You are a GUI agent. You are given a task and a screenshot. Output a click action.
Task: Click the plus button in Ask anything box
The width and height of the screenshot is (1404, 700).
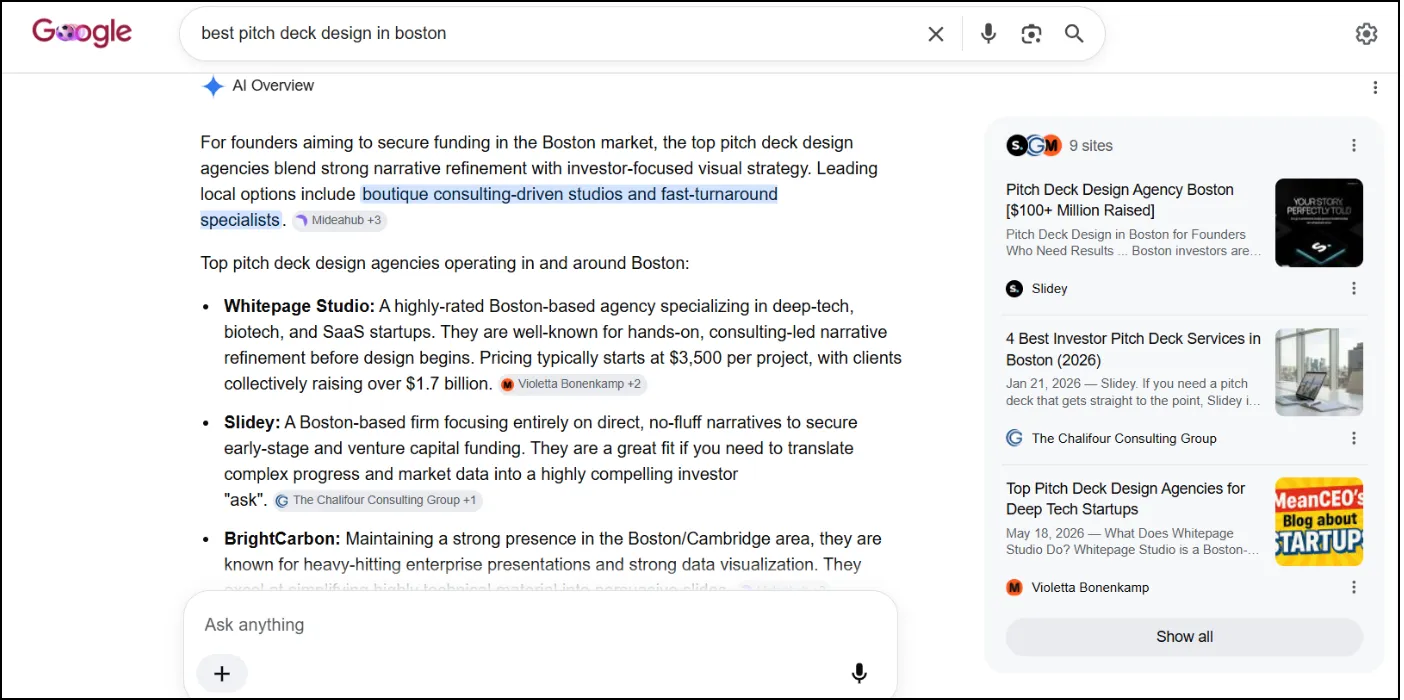[x=222, y=674]
